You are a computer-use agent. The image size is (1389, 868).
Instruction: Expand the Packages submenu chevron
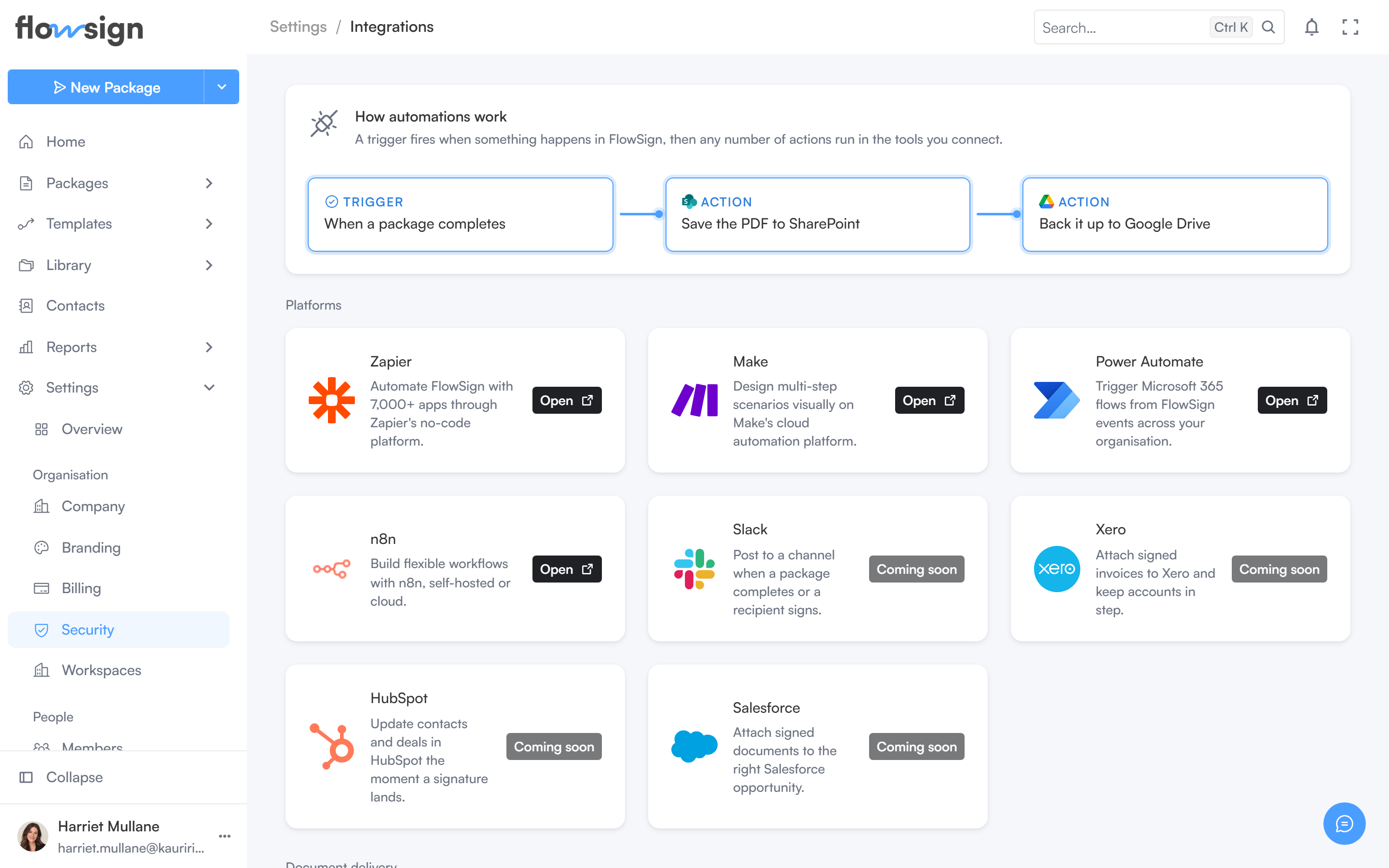(209, 183)
